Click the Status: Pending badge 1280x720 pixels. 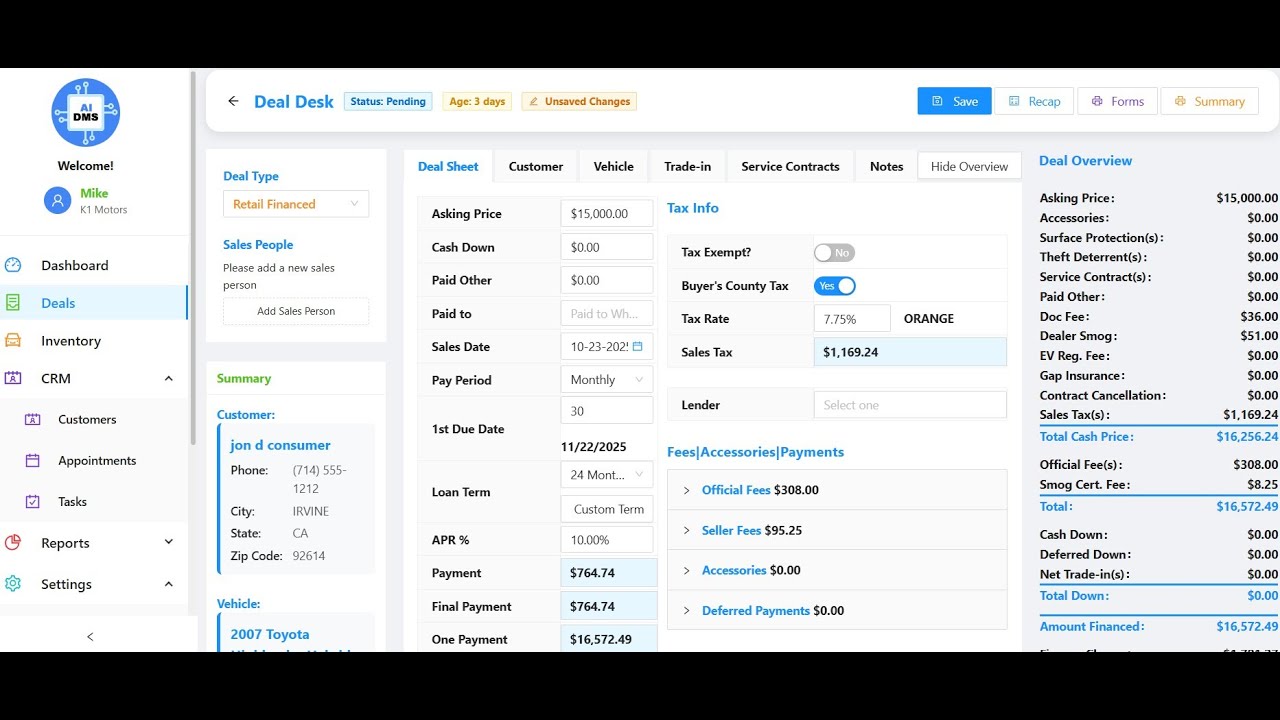pyautogui.click(x=388, y=101)
